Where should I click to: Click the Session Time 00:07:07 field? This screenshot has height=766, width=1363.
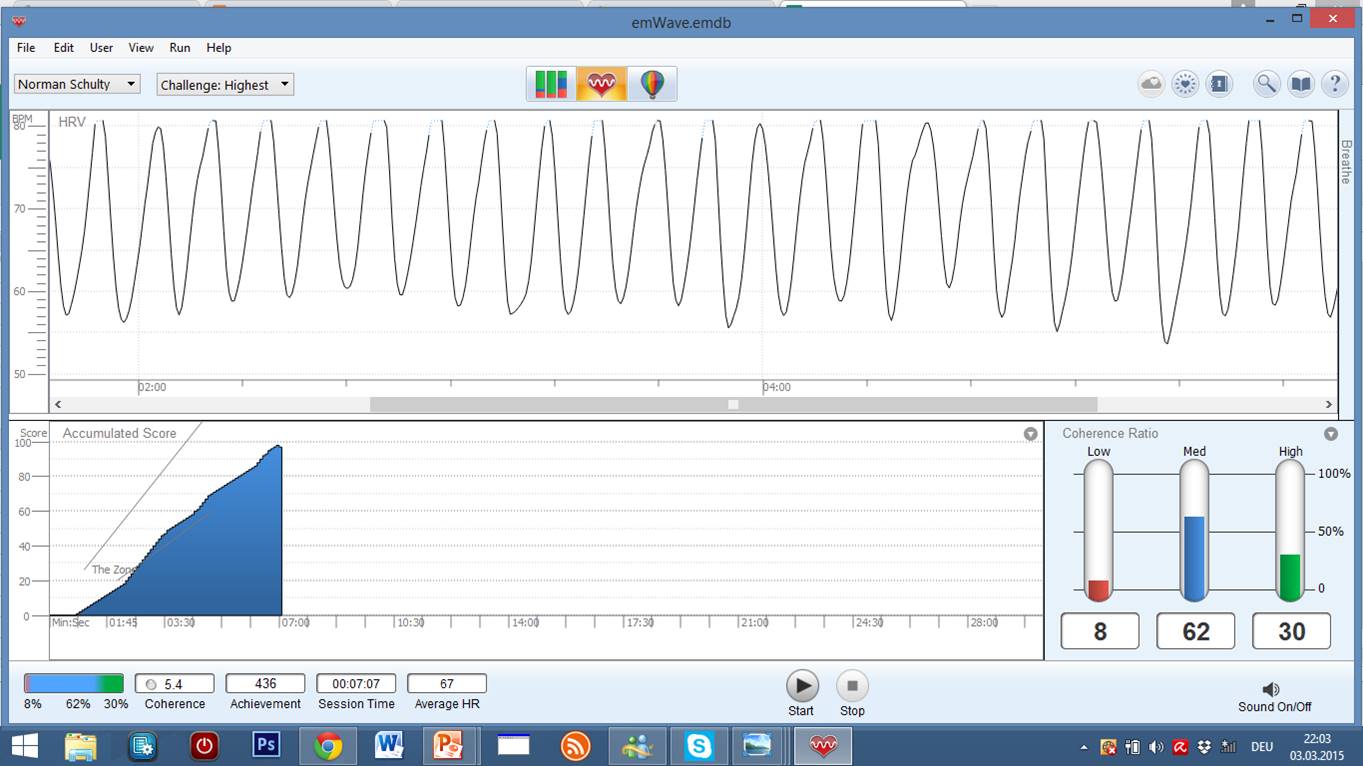(356, 684)
